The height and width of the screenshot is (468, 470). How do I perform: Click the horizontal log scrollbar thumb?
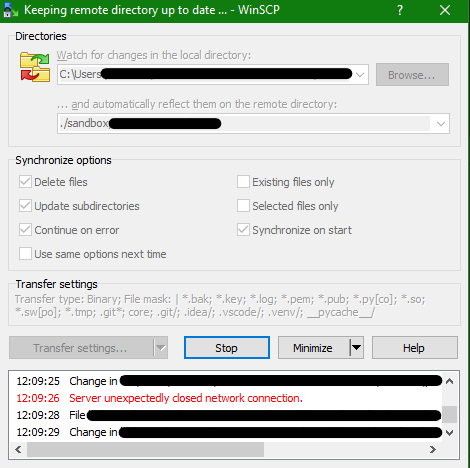click(145, 450)
